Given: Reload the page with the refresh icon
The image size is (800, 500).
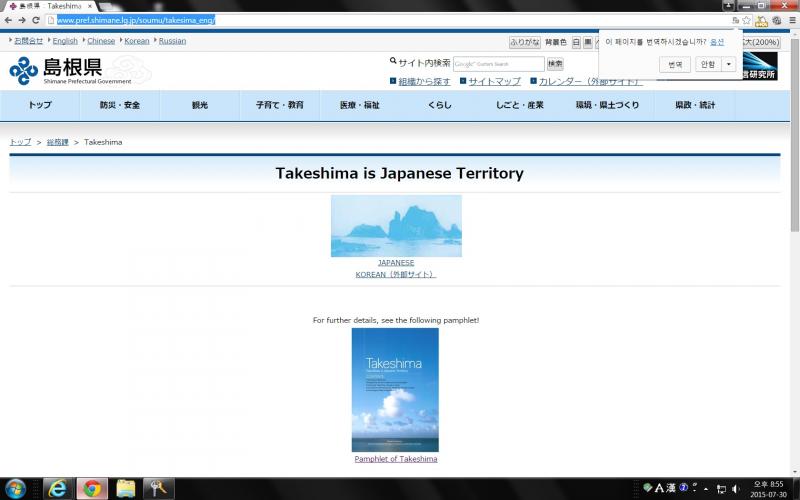Looking at the screenshot, I should pos(36,20).
